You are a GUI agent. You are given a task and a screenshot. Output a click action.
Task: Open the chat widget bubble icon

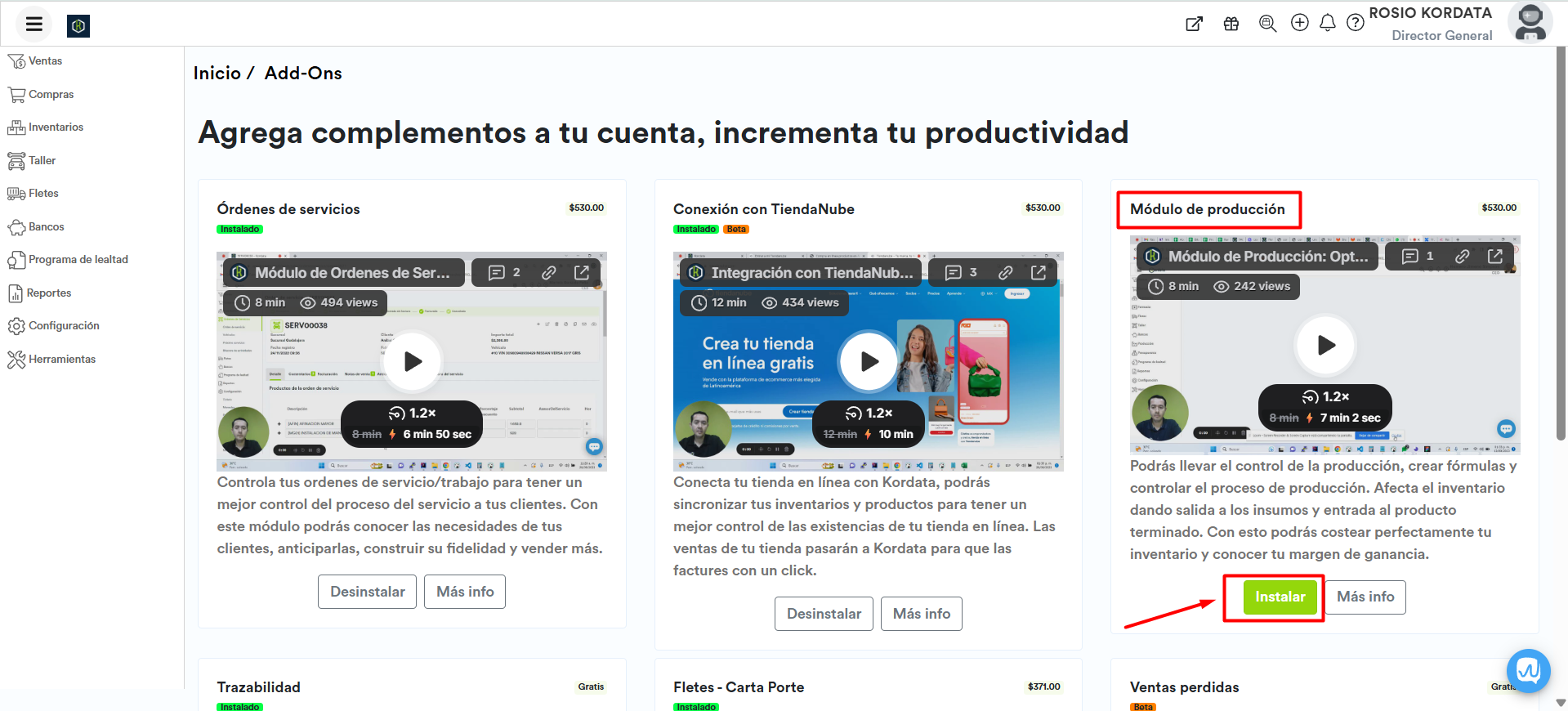click(x=1528, y=671)
